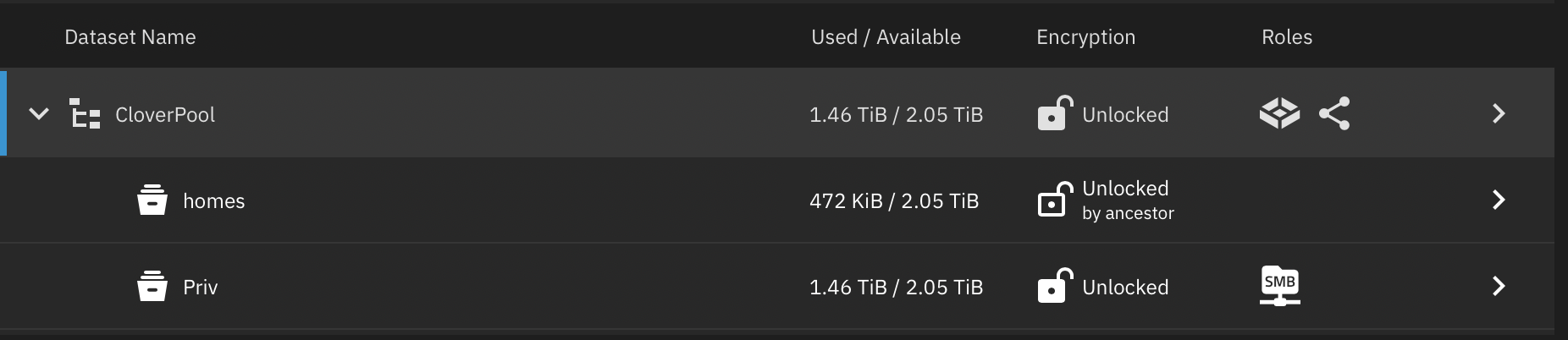The width and height of the screenshot is (1568, 340).
Task: Click the unlocked padlock icon for Priv
Action: click(x=1055, y=286)
